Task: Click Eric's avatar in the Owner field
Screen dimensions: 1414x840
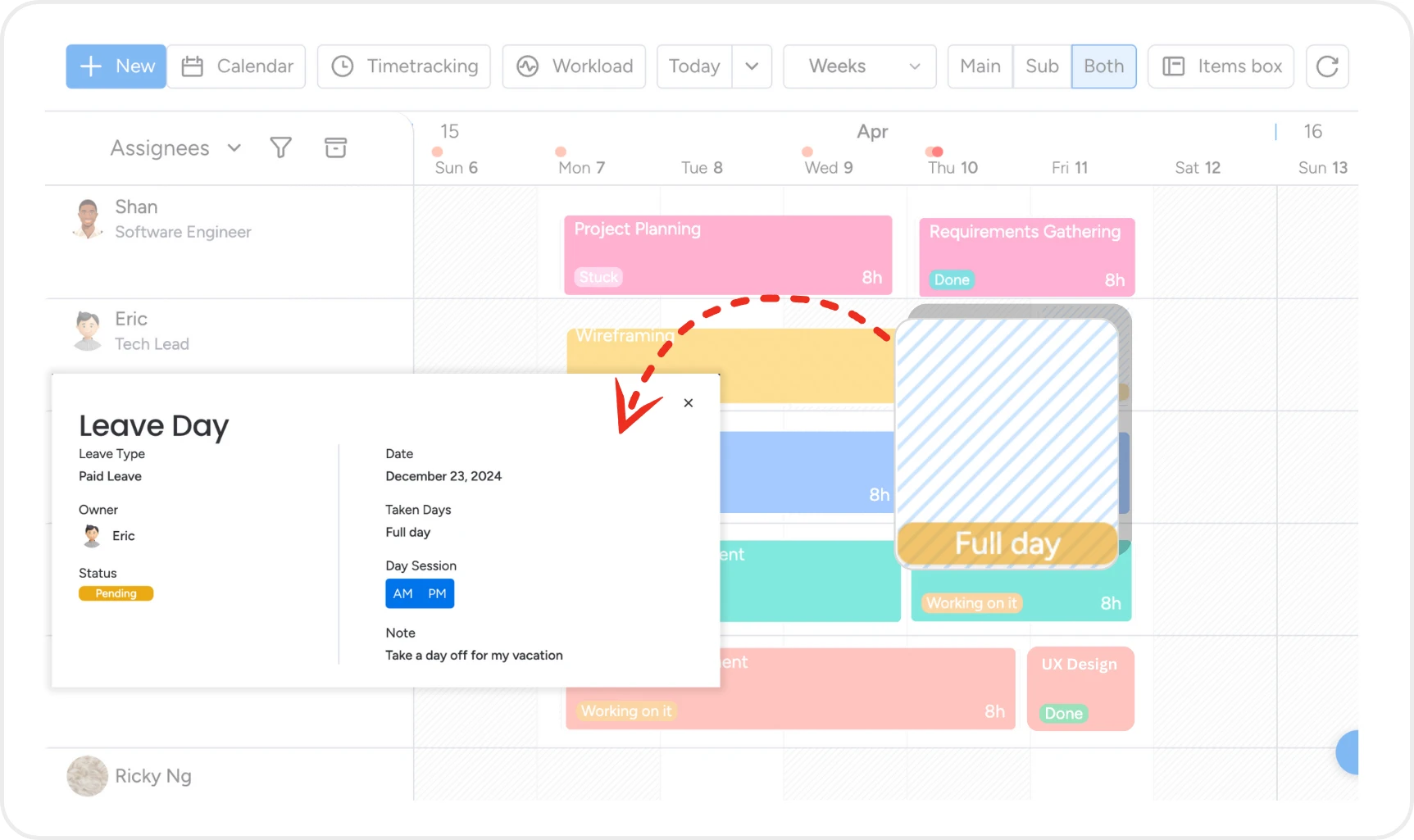Action: tap(91, 536)
